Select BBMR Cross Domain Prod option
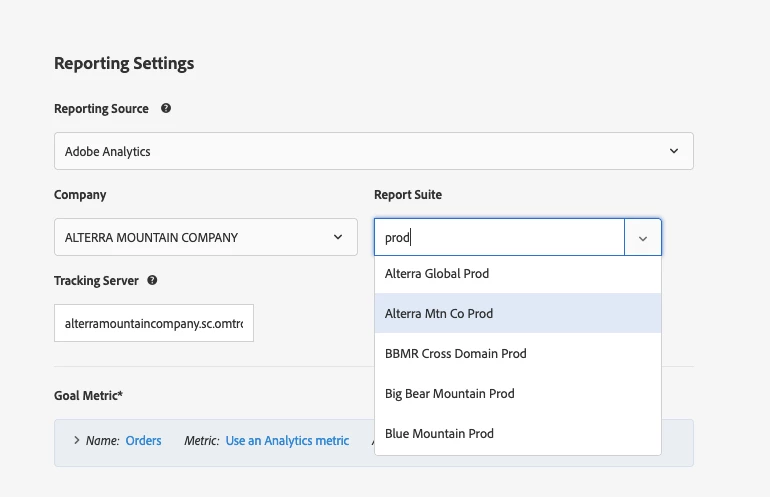The width and height of the screenshot is (770, 497). point(455,353)
